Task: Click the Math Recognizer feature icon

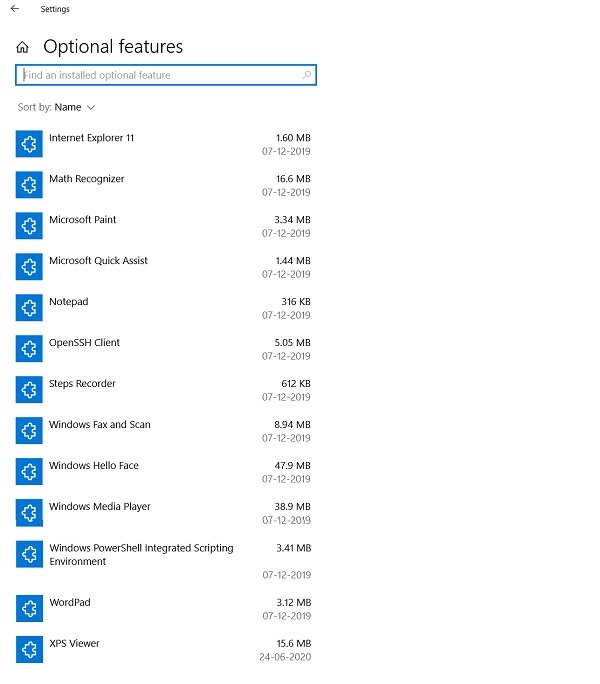Action: pyautogui.click(x=29, y=185)
